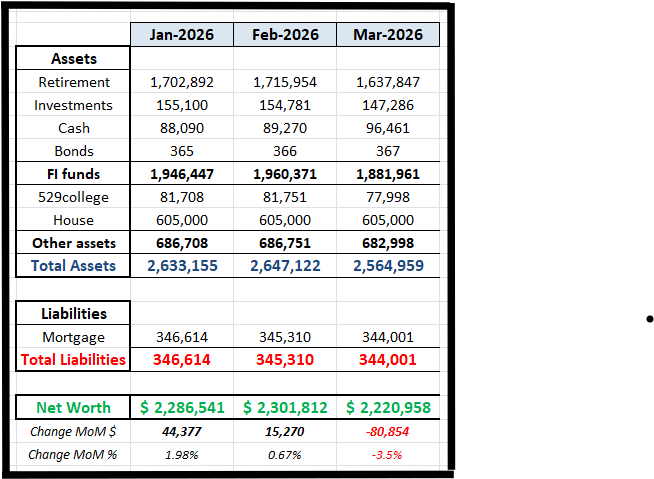This screenshot has width=654, height=479.
Task: Click the Liabilities section heading cell
Action: [x=74, y=313]
